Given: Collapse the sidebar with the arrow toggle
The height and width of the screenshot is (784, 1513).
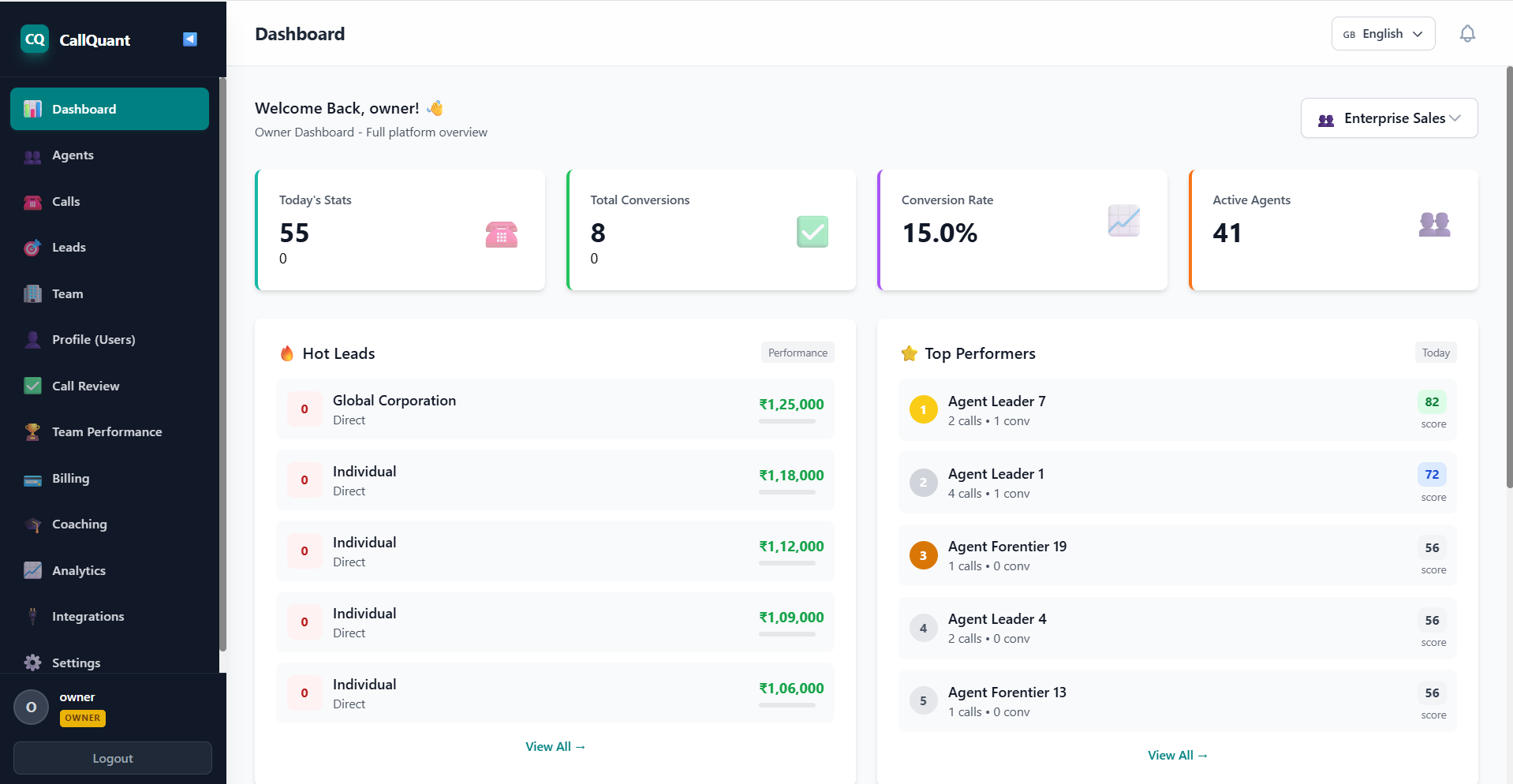Looking at the screenshot, I should (189, 39).
